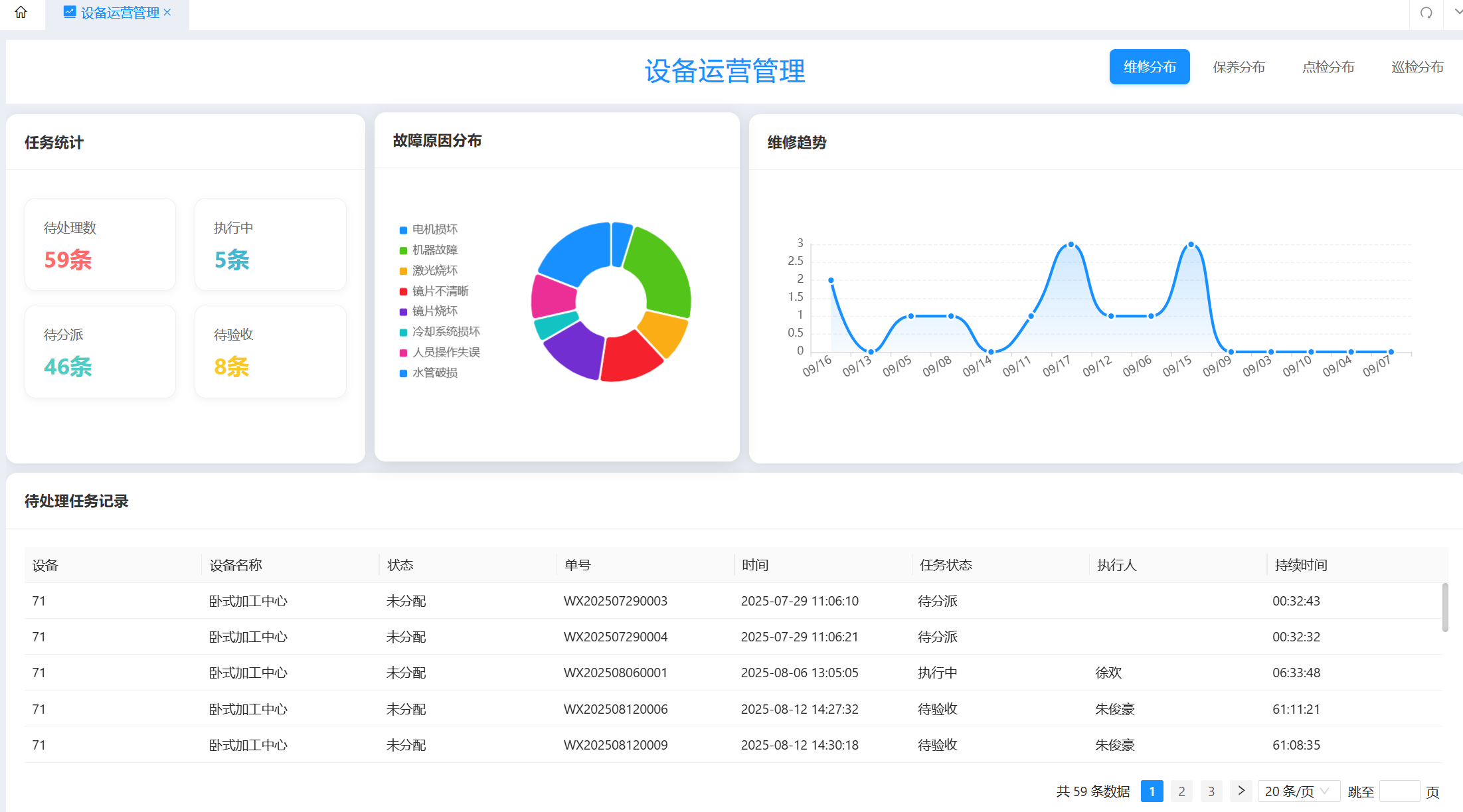Open the 点检分布 tab

point(1328,67)
